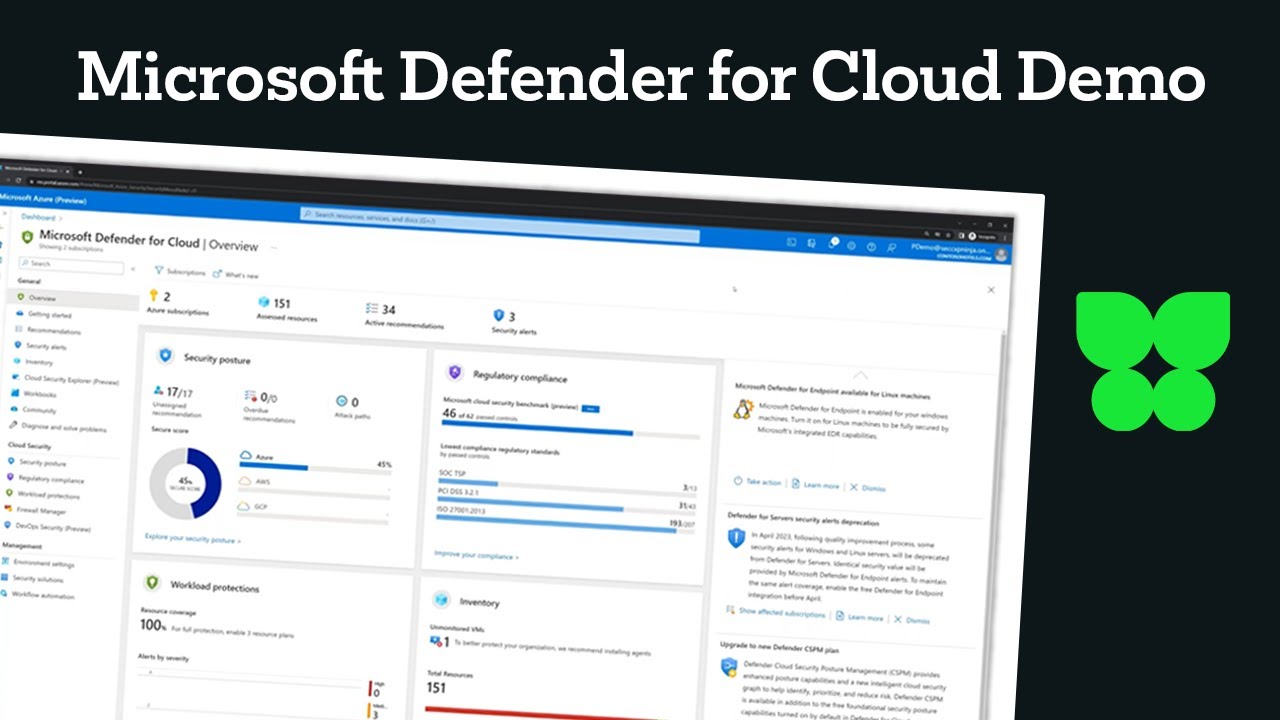Click the Security alerts shield icon
1280x720 pixels.
[498, 315]
